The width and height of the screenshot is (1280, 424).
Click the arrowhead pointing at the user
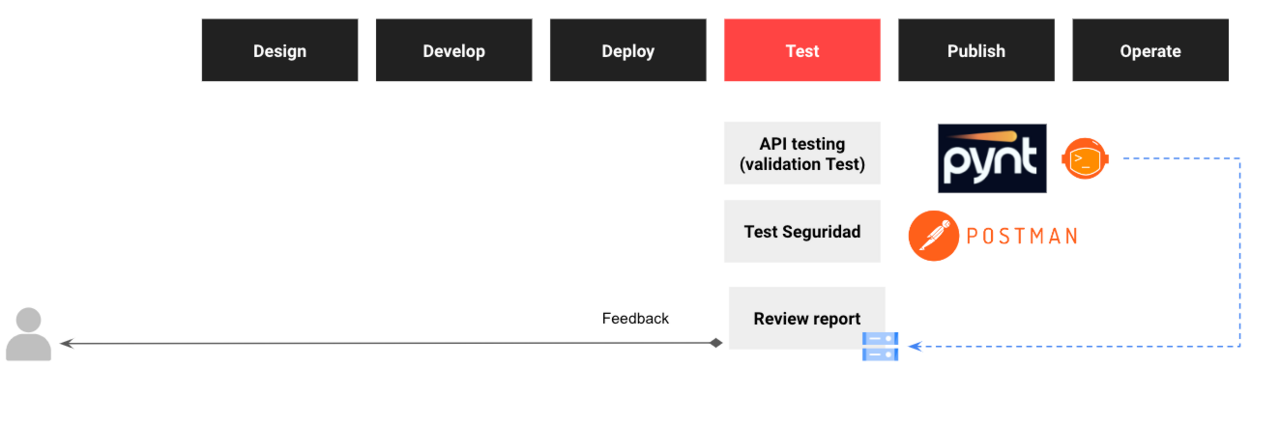click(66, 343)
